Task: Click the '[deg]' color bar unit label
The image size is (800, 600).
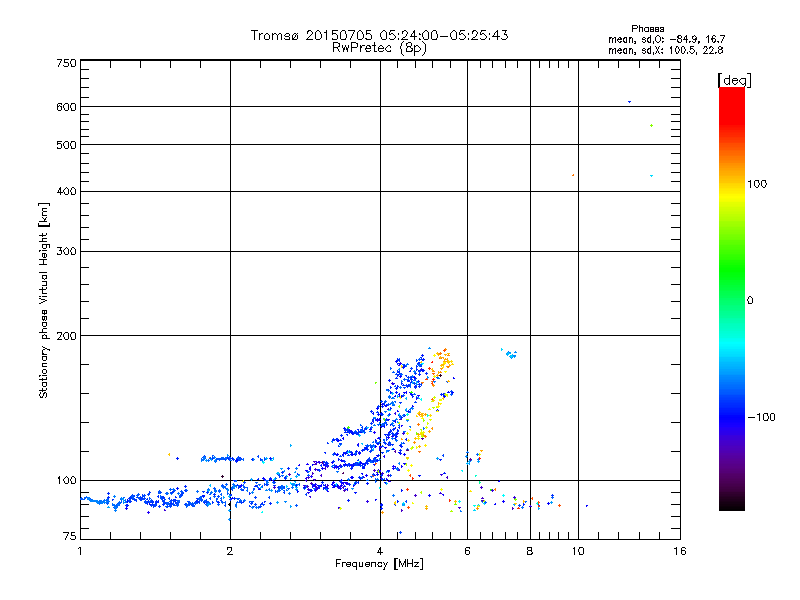Action: (734, 80)
